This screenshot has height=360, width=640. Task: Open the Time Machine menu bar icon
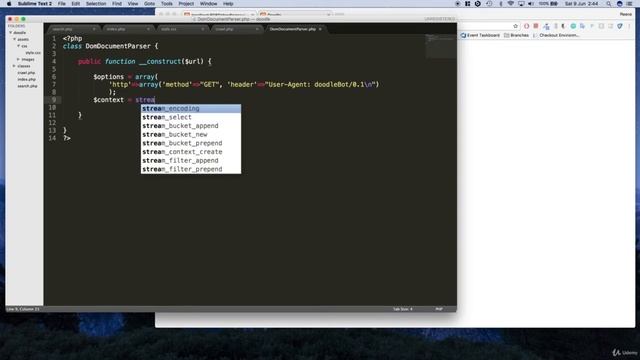pos(489,4)
